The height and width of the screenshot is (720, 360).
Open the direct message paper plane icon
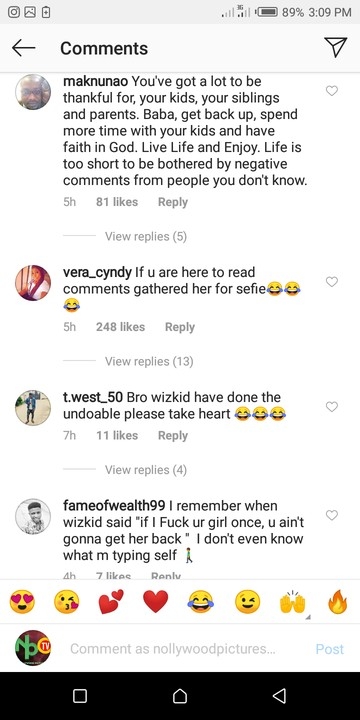tap(335, 47)
